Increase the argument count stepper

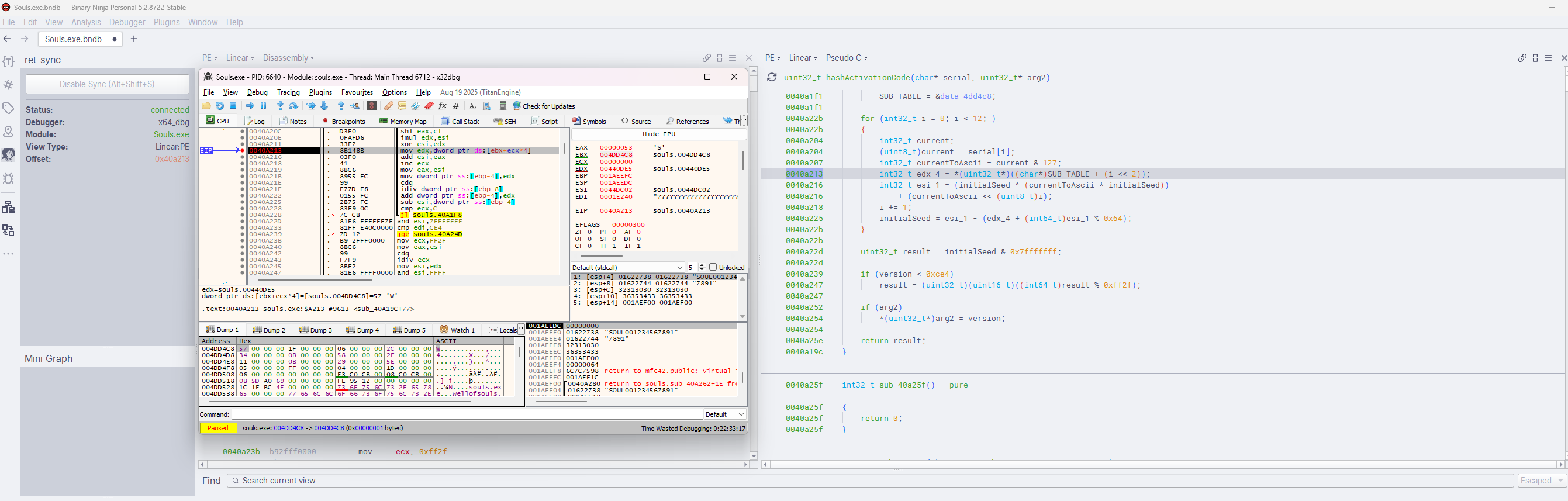tap(702, 265)
